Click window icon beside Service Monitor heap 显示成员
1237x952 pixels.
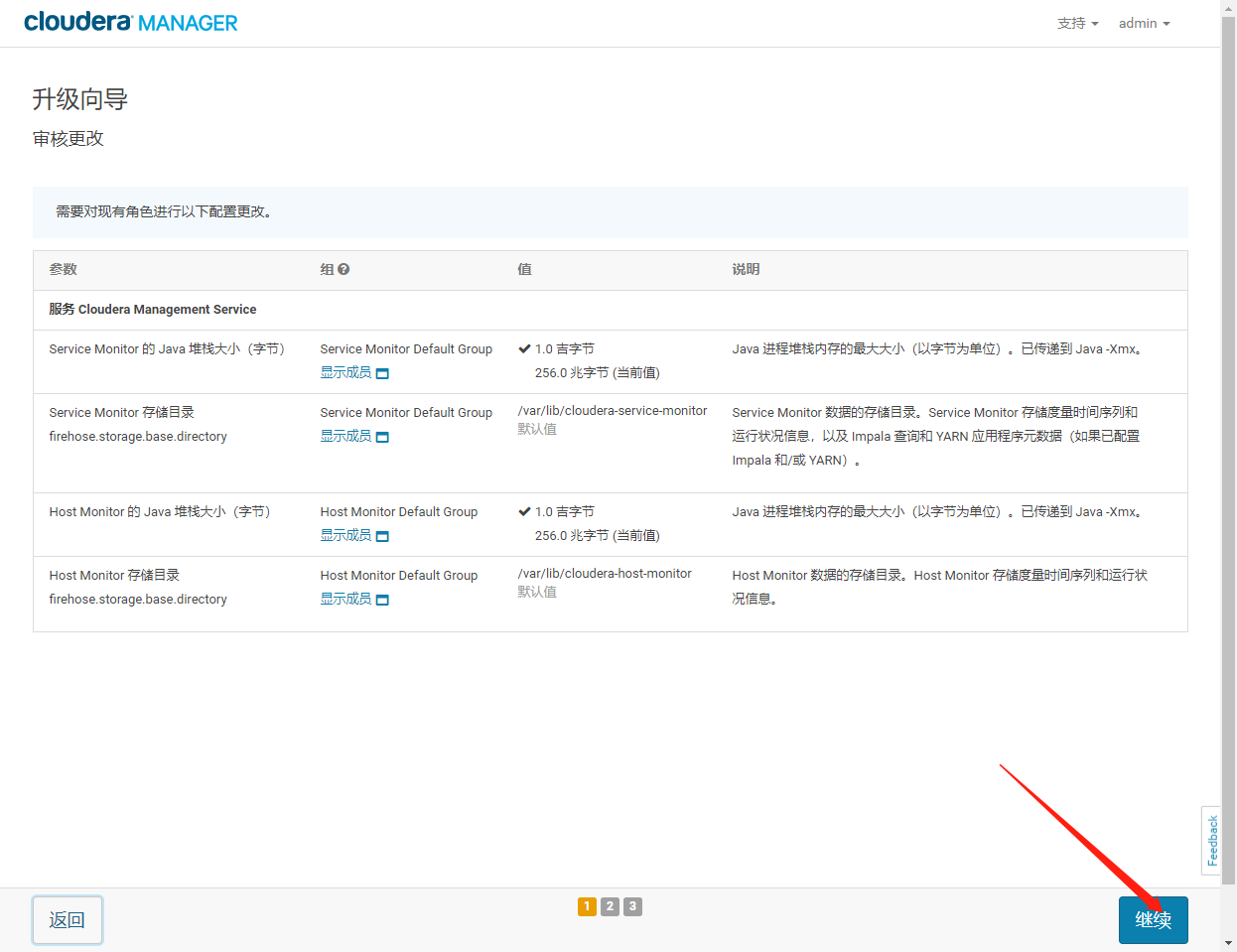point(383,373)
